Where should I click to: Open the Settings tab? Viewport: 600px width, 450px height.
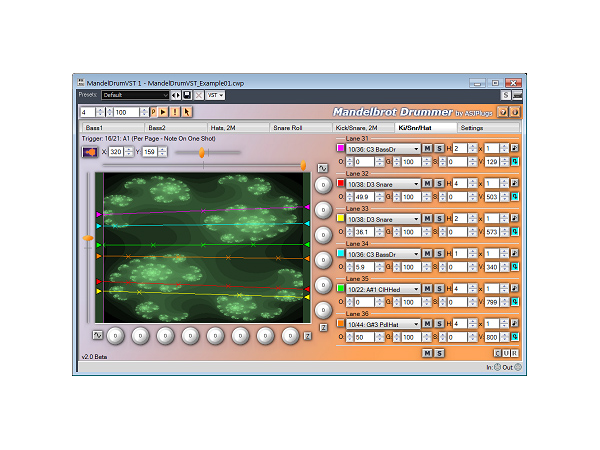pyautogui.click(x=488, y=128)
